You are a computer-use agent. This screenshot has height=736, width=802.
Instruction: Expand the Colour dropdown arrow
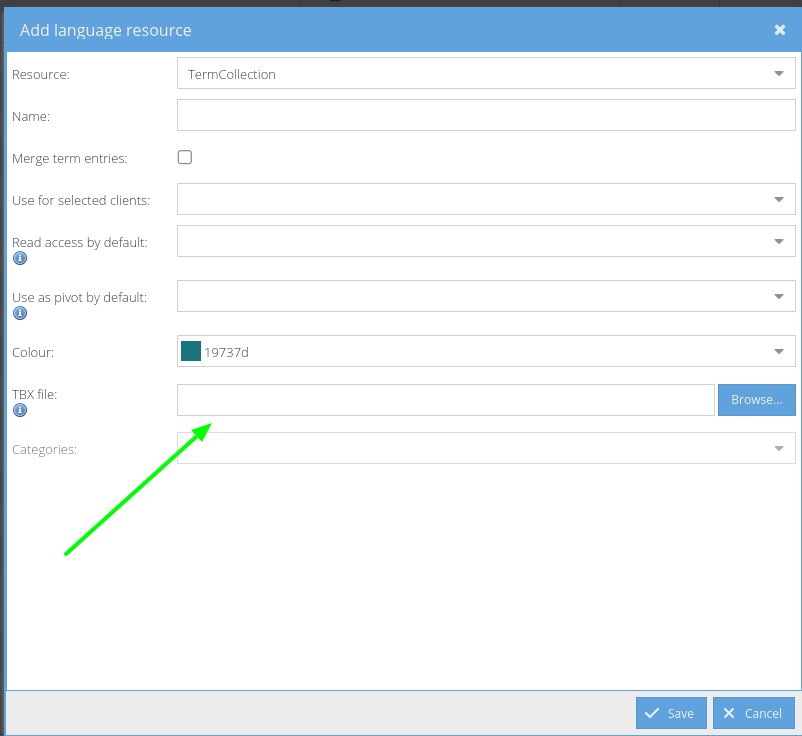(779, 351)
